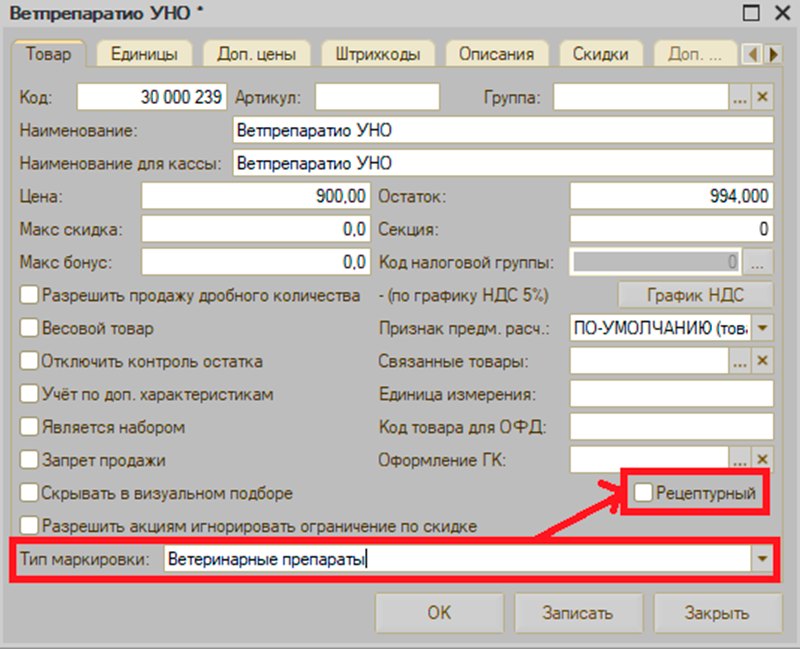Save changes with Записать
Viewport: 800px width, 649px height.
[578, 612]
